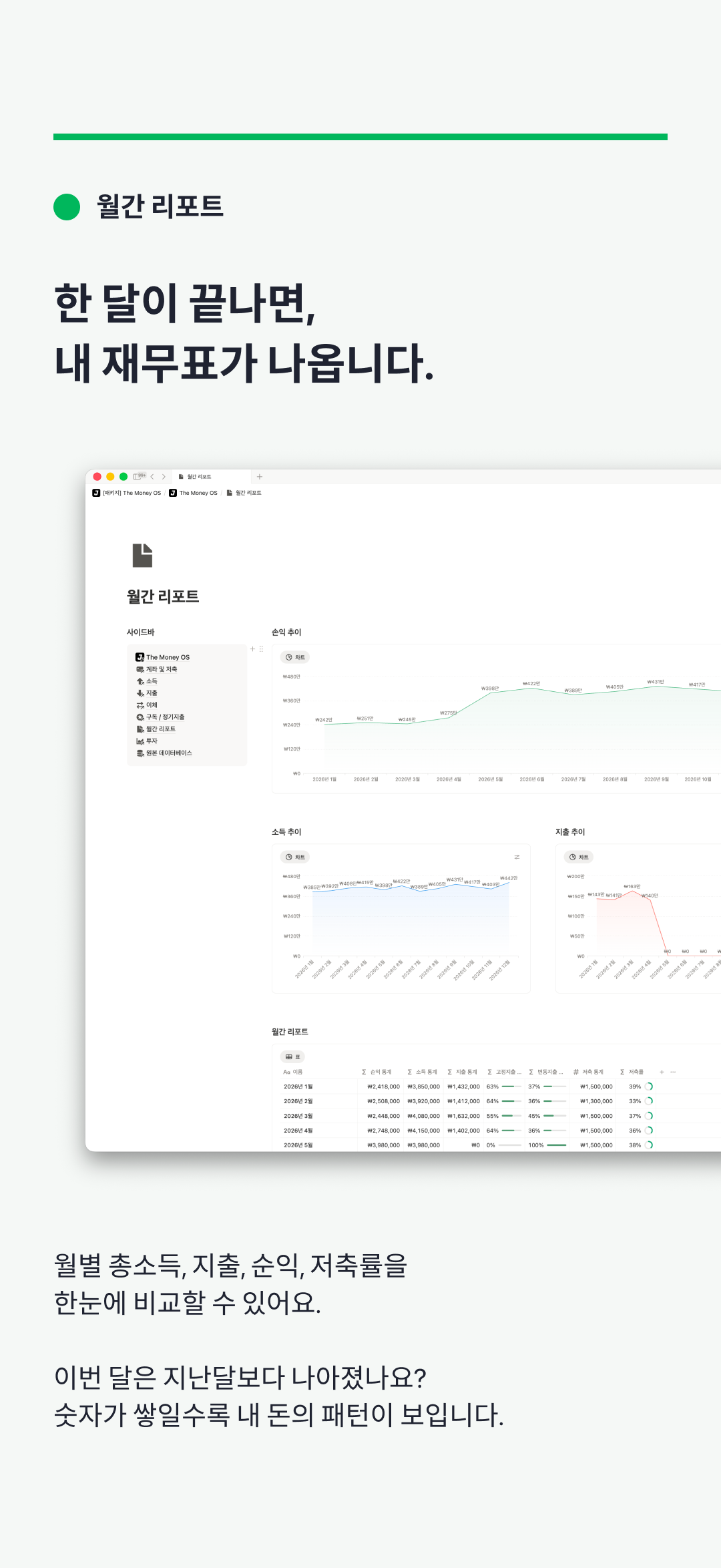Open the 이체 sidebar page
The image size is (721, 1568).
147,705
